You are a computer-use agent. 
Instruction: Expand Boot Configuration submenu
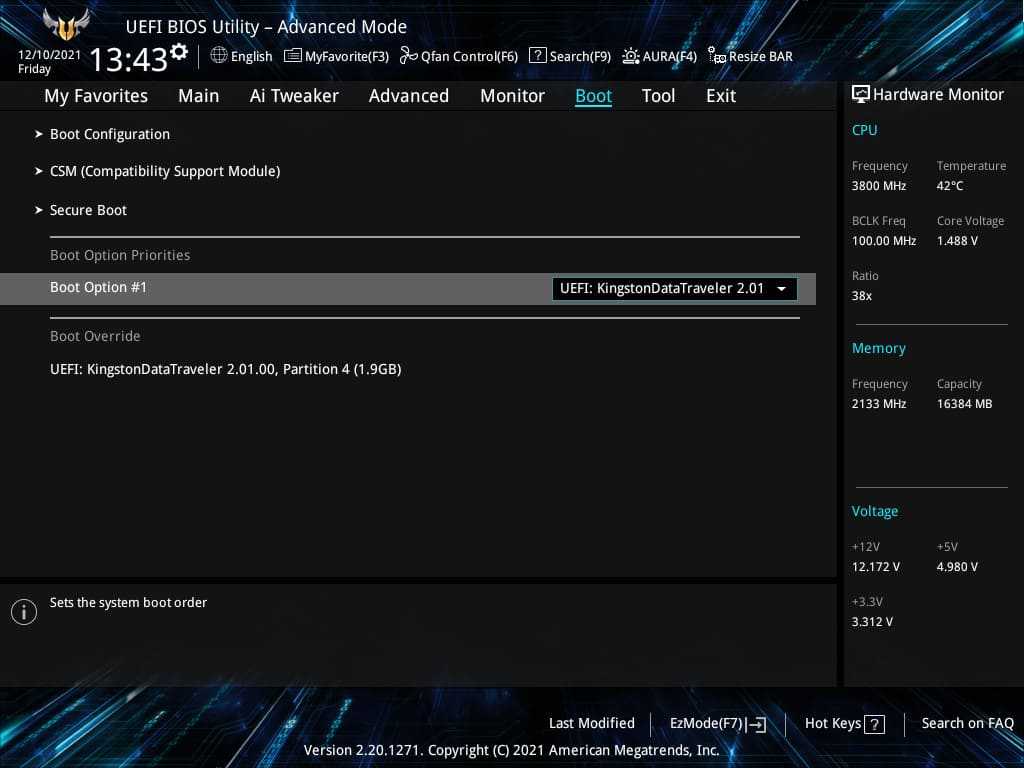(x=110, y=134)
